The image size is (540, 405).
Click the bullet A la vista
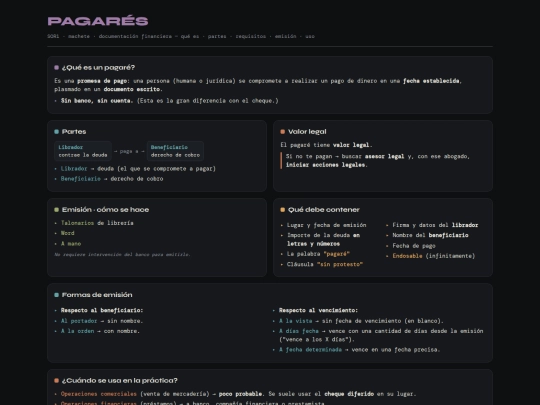pyautogui.click(x=361, y=321)
